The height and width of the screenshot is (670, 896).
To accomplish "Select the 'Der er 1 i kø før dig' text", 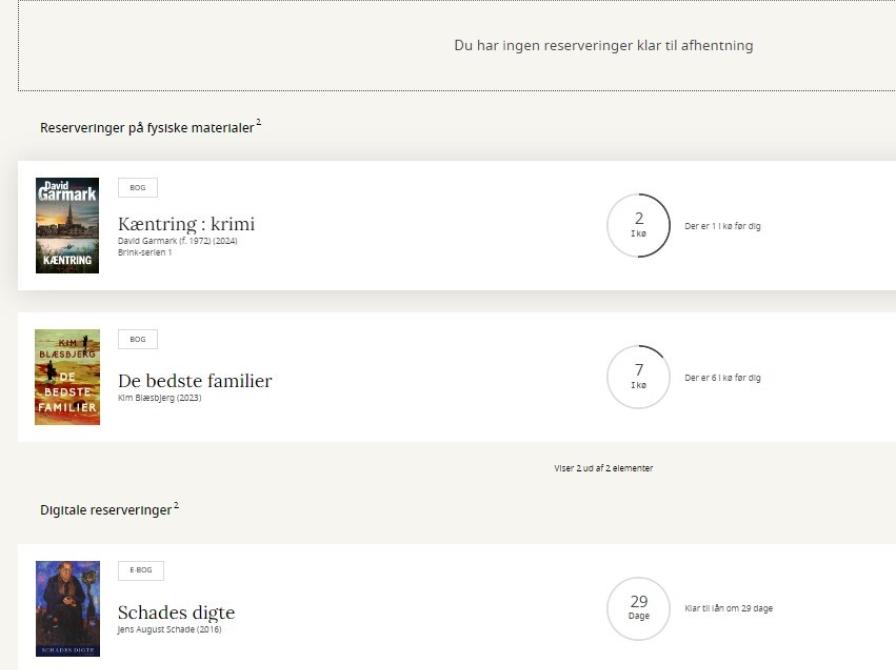I will click(722, 227).
